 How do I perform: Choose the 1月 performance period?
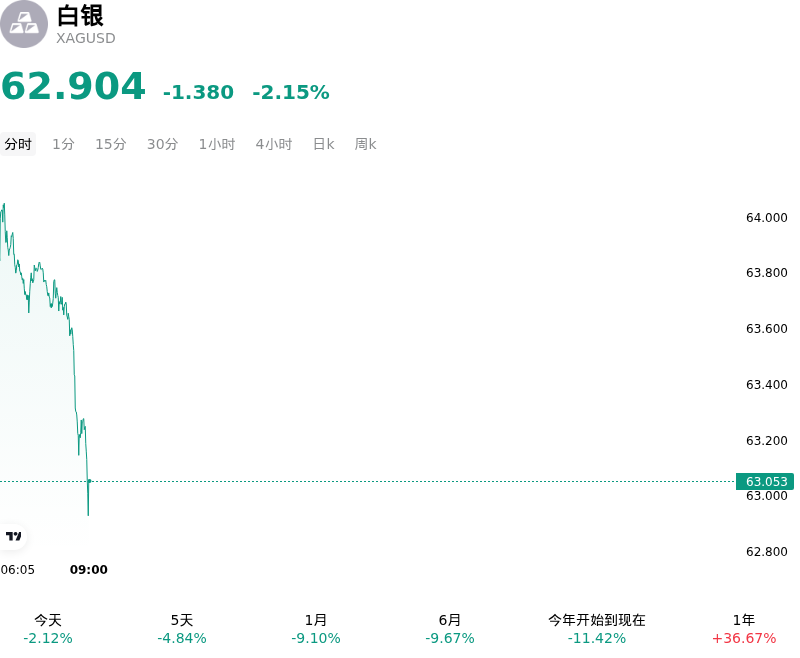tap(316, 629)
